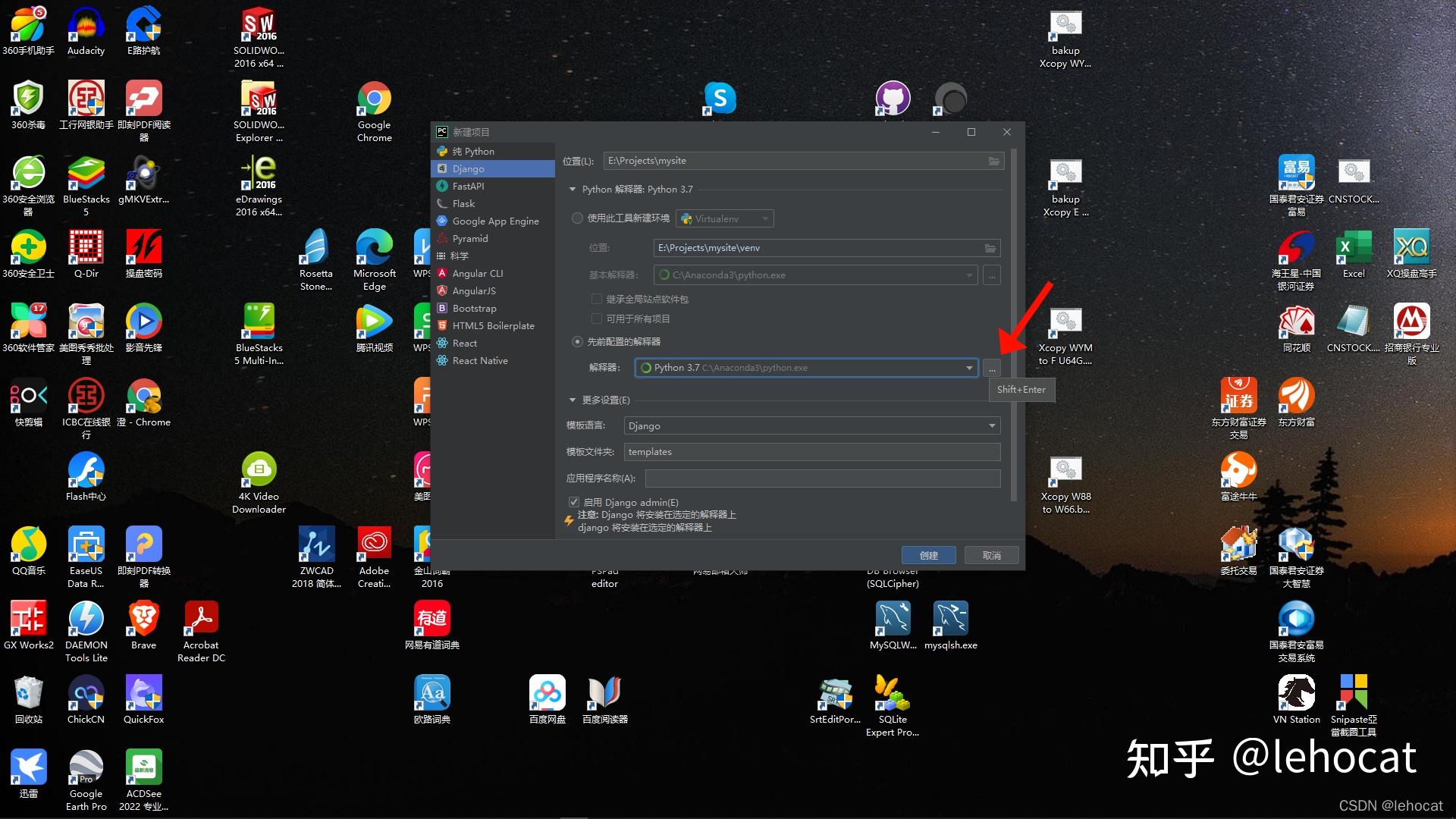Click folder icon in location field
This screenshot has width=1456, height=819.
point(993,161)
